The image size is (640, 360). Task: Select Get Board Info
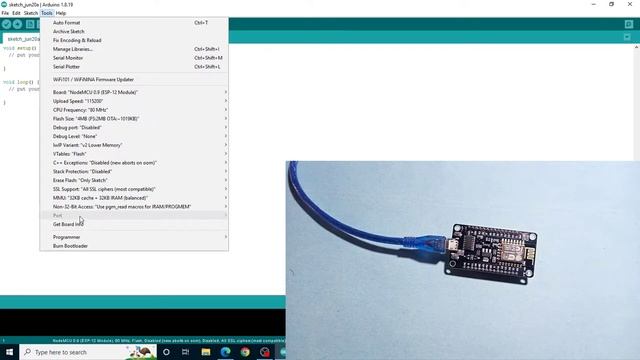tap(134, 224)
